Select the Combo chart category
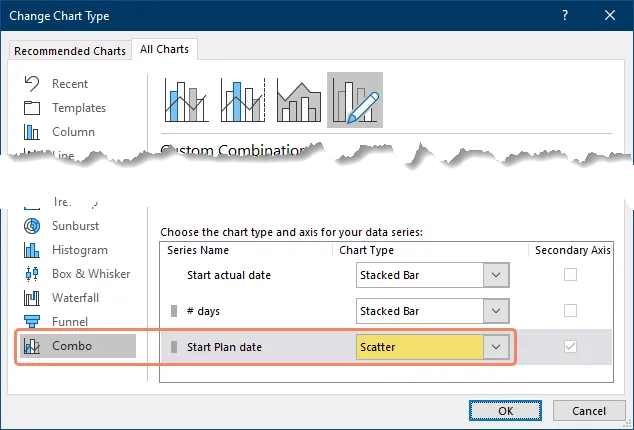Image resolution: width=634 pixels, height=430 pixels. 71,346
